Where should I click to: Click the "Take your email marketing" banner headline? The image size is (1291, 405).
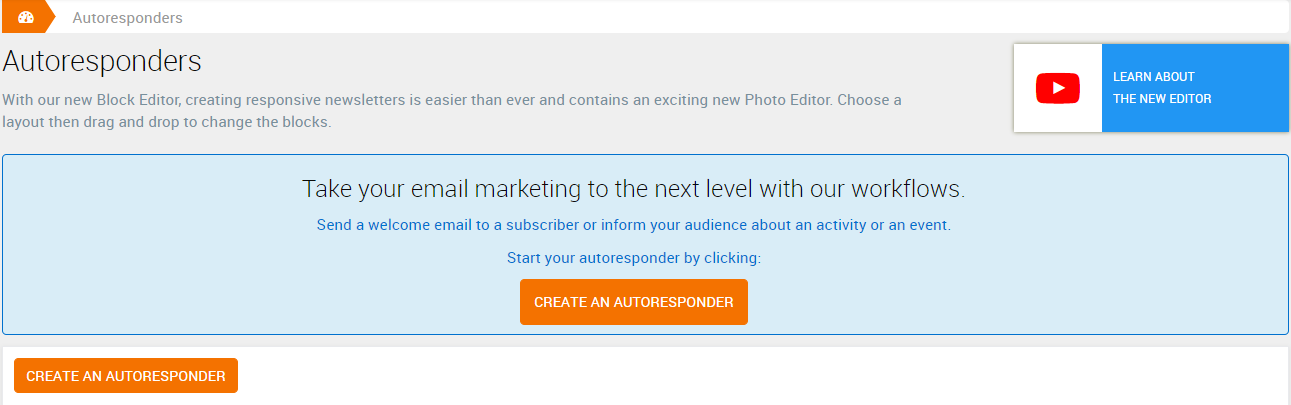(x=633, y=189)
